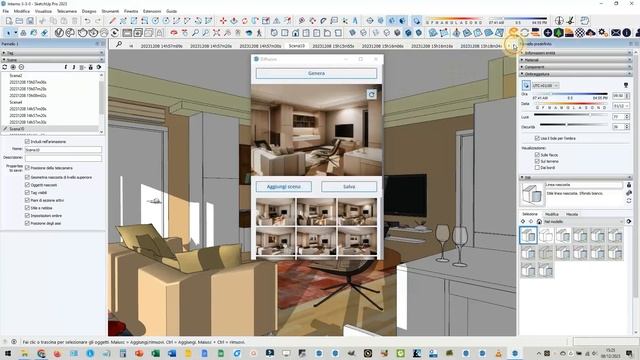Viewport: 640px width, 360px height.
Task: Open the 'Nel modello' styles dropdown
Action: tap(584, 222)
